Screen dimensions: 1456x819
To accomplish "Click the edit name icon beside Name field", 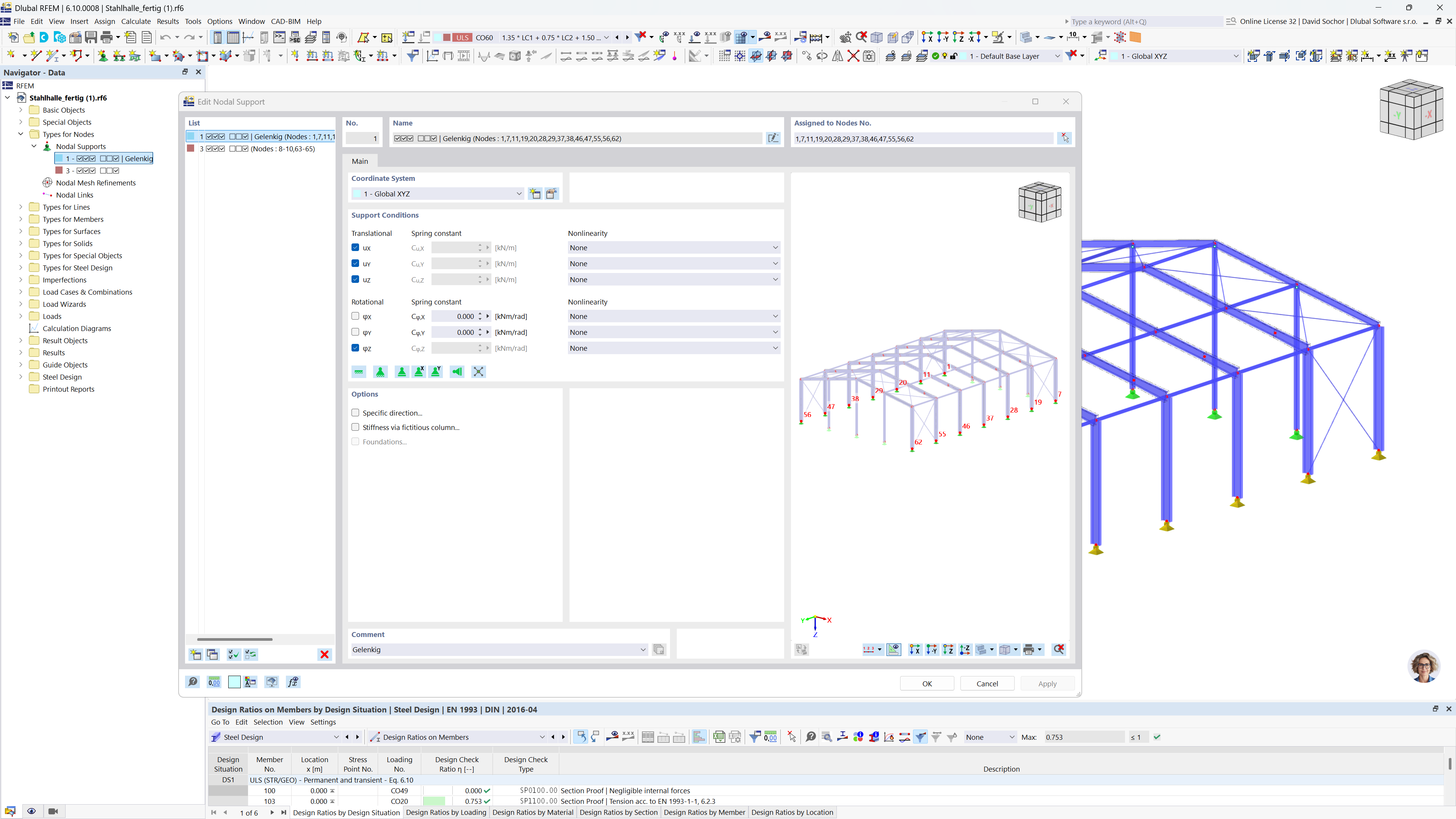I will (773, 138).
